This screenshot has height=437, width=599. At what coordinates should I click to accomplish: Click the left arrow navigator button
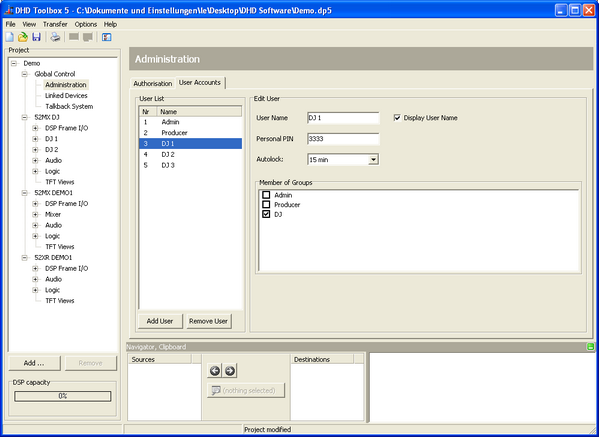[215, 371]
